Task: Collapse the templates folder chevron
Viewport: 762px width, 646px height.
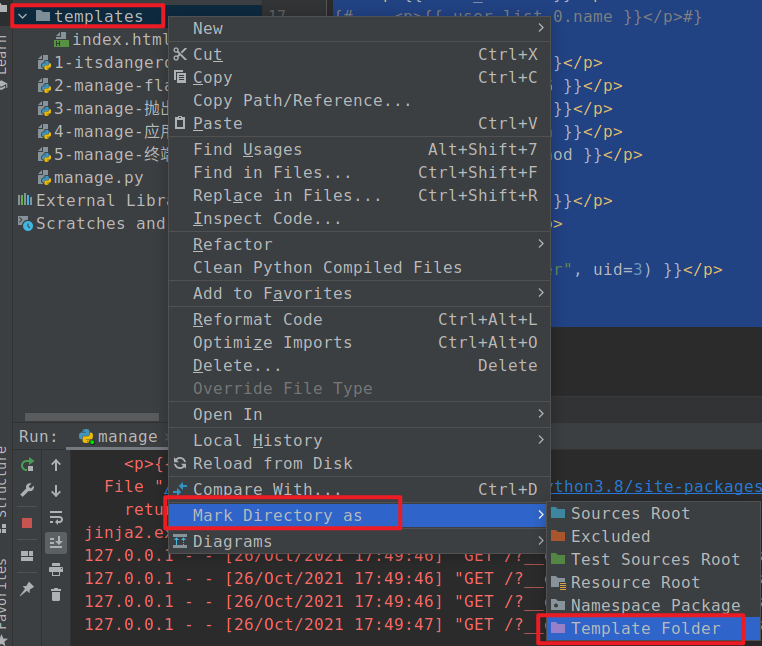Action: (x=22, y=17)
